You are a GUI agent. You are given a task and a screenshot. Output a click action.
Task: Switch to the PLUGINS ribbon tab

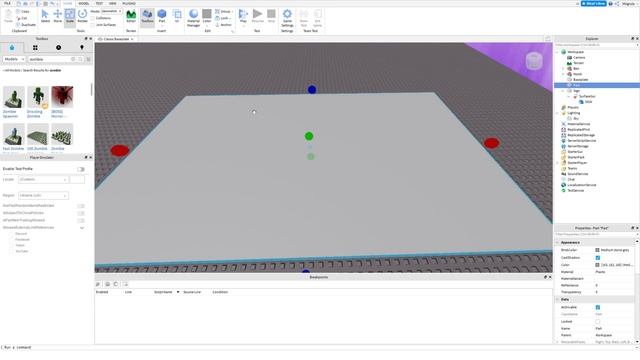tap(129, 3)
